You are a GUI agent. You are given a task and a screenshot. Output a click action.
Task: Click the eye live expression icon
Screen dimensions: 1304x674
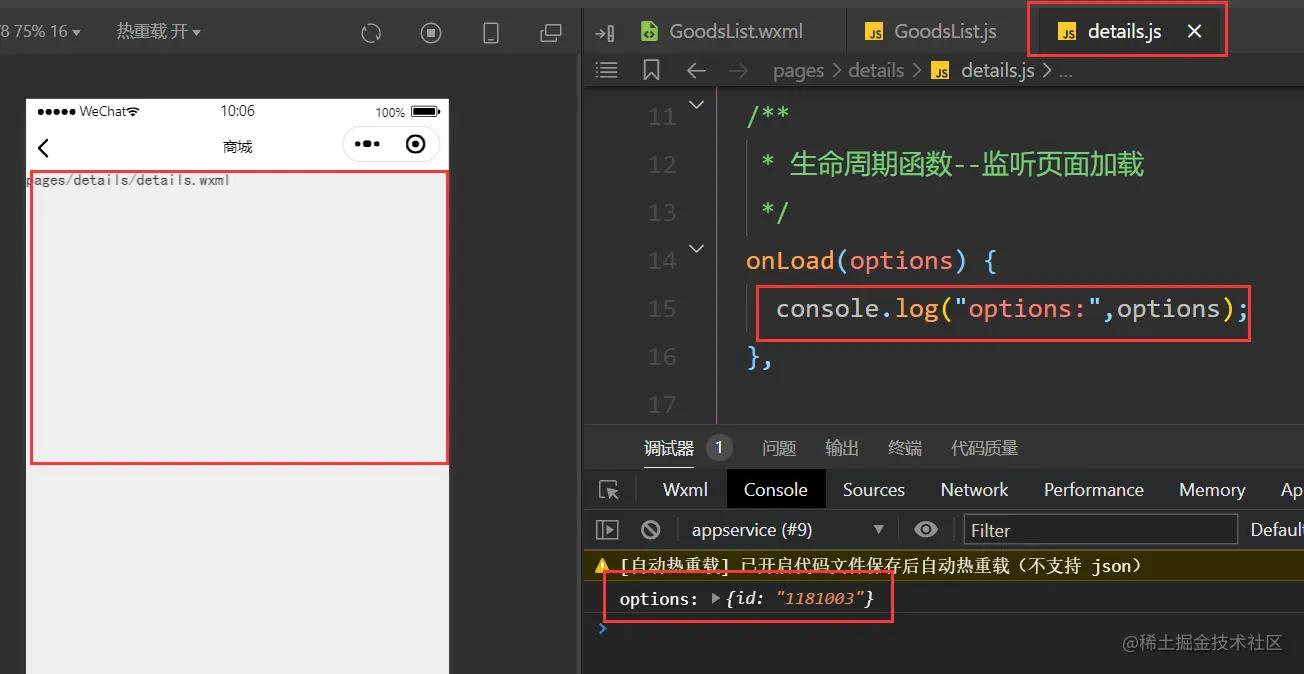926,530
